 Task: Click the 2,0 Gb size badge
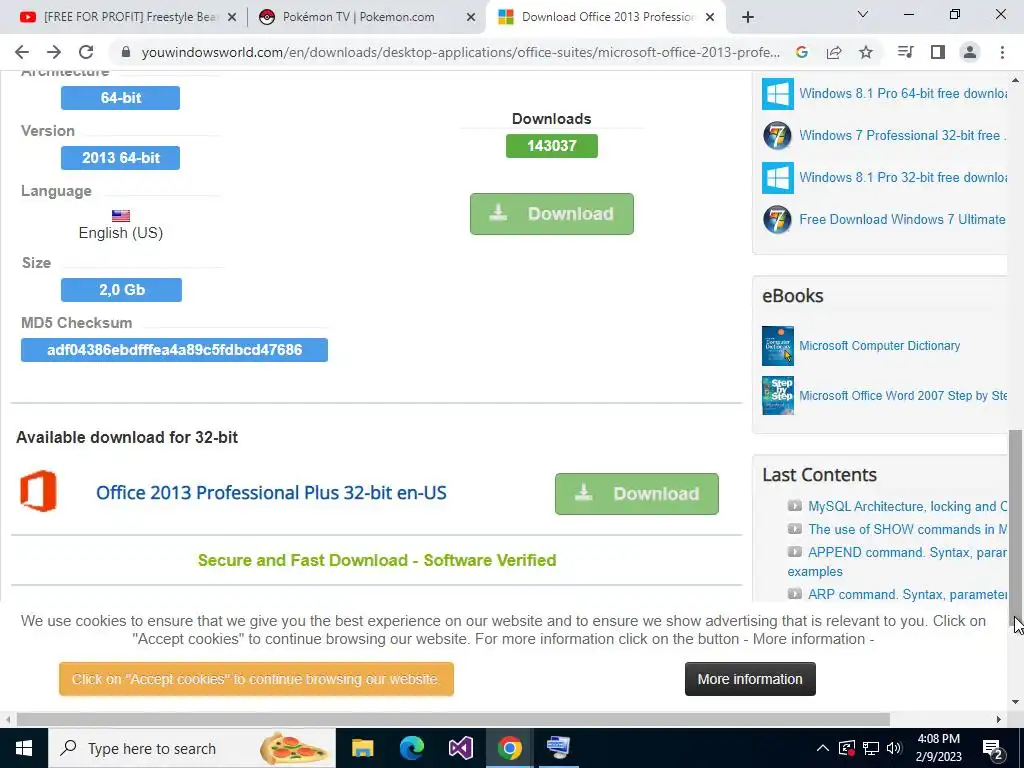click(121, 290)
